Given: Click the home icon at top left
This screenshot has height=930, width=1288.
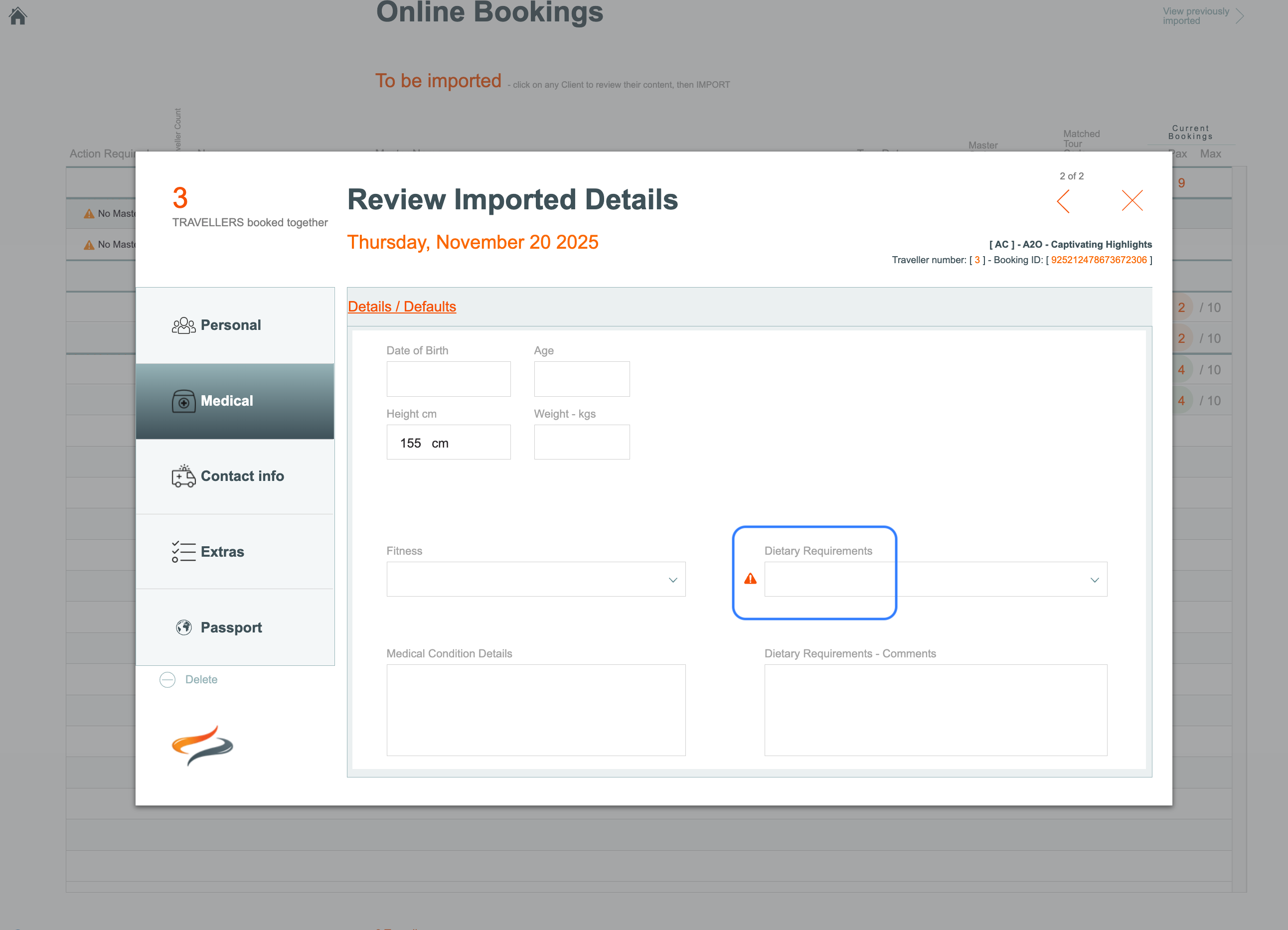Looking at the screenshot, I should click(18, 15).
